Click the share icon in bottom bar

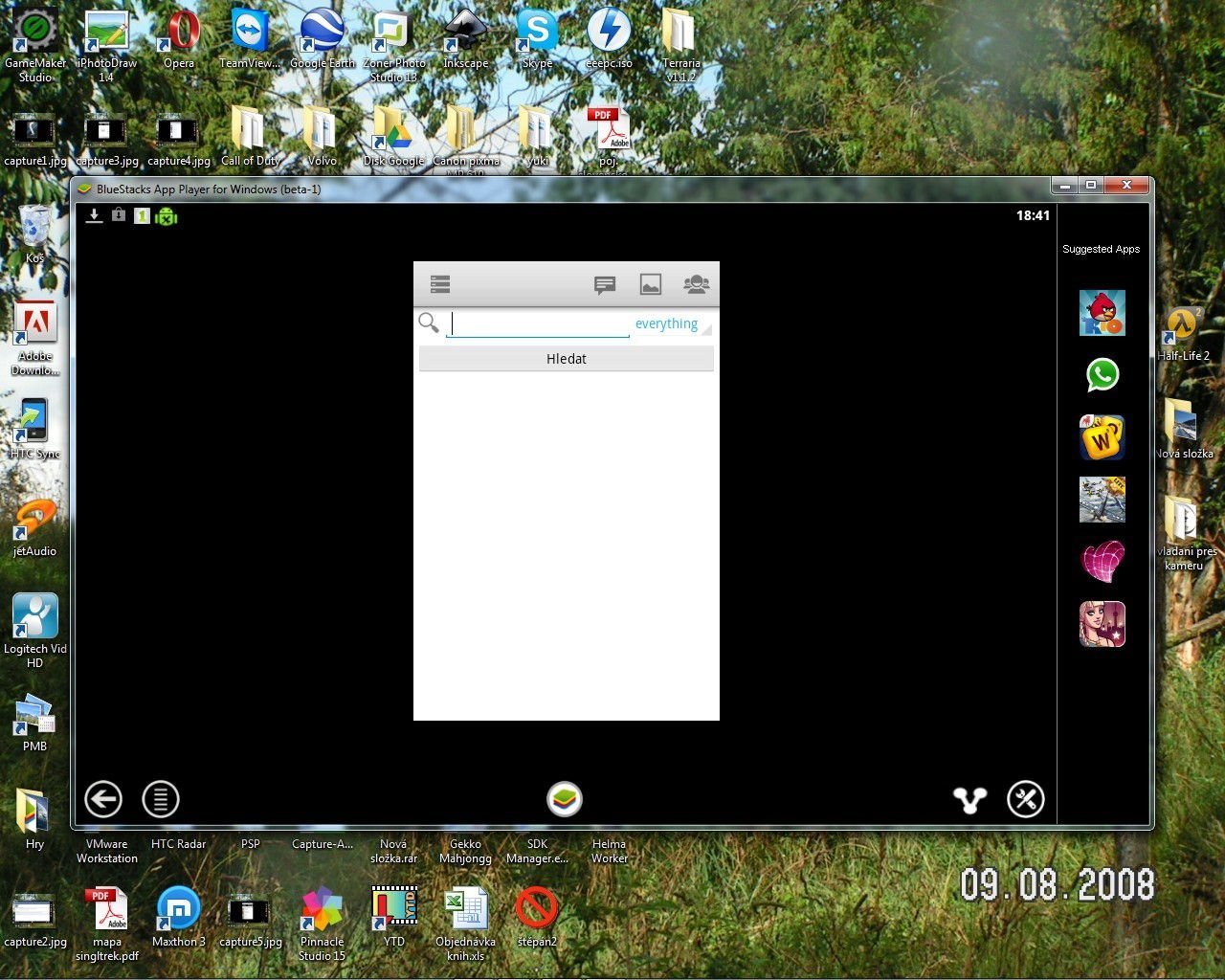pyautogui.click(x=969, y=800)
